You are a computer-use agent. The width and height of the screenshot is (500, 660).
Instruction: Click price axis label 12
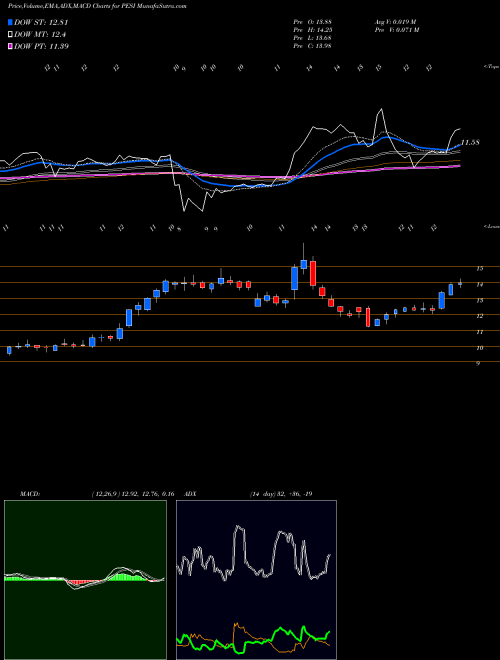(479, 316)
